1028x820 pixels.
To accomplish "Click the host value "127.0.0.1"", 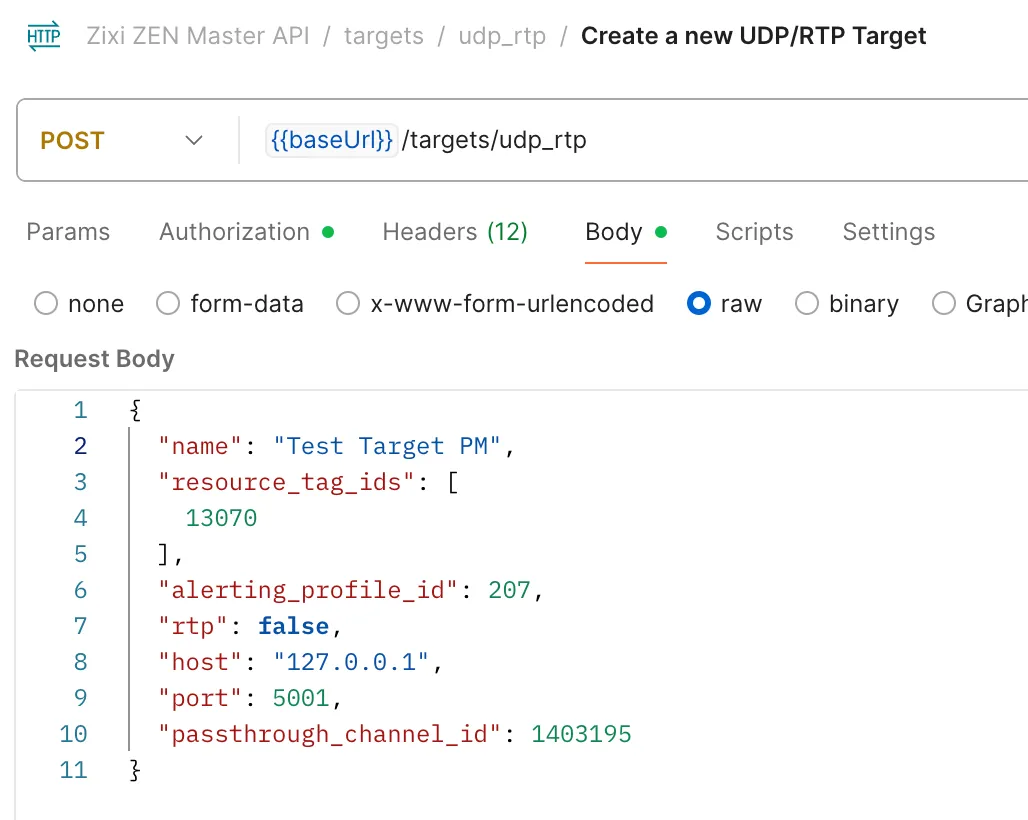I will [351, 662].
